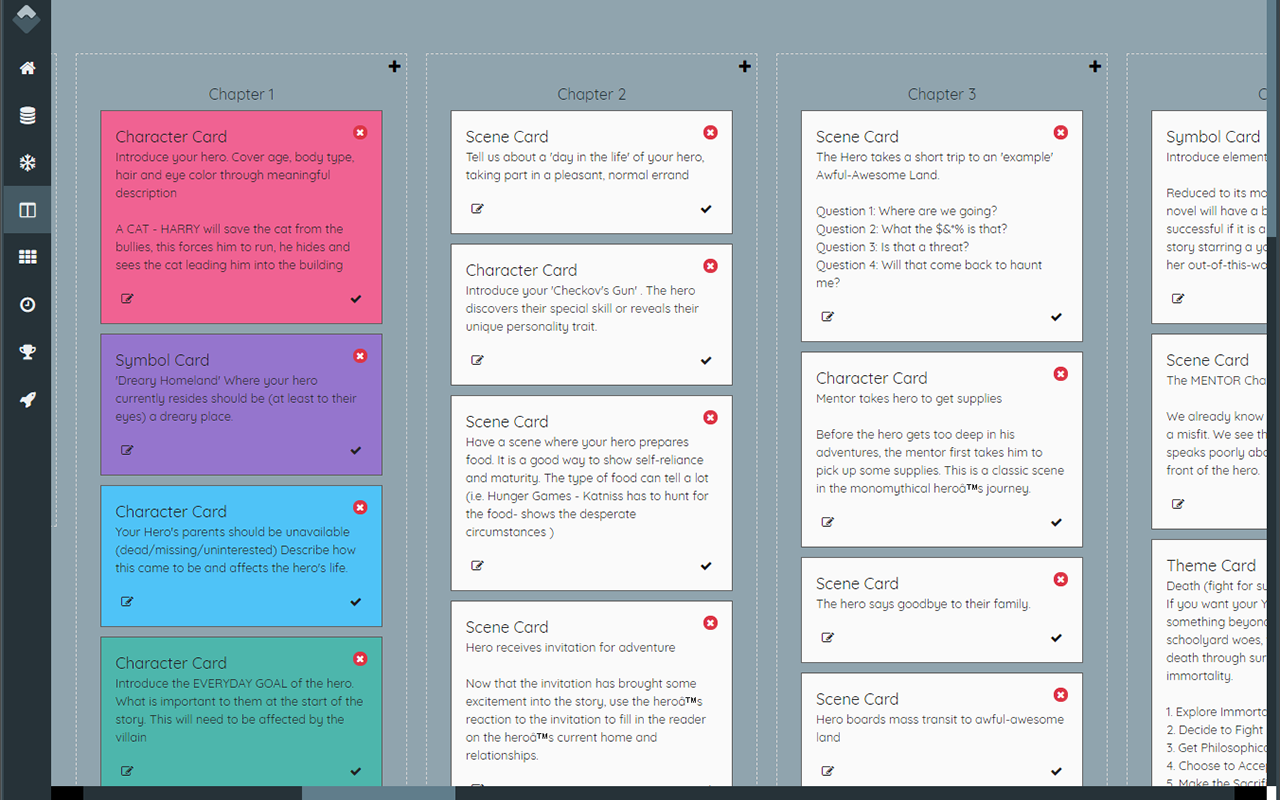The width and height of the screenshot is (1280, 800).
Task: Check off the purple Symbol Card
Action: (356, 451)
